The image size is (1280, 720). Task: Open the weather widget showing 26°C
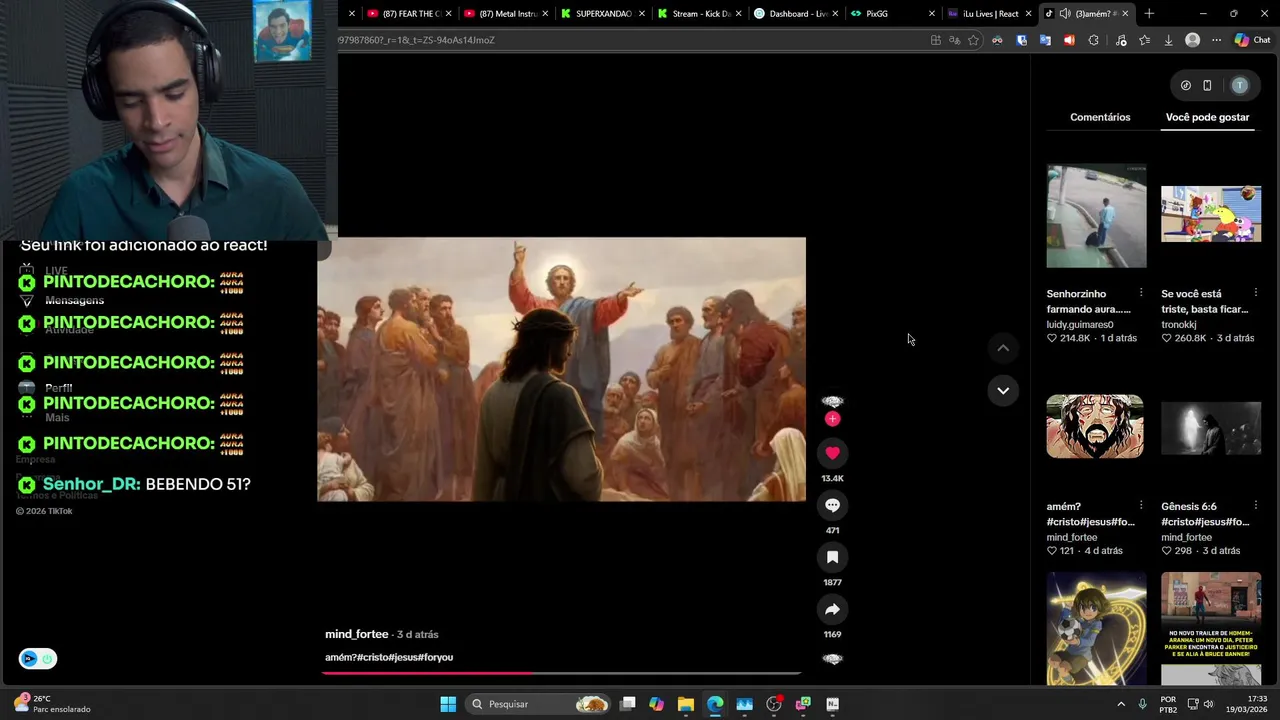(x=52, y=704)
